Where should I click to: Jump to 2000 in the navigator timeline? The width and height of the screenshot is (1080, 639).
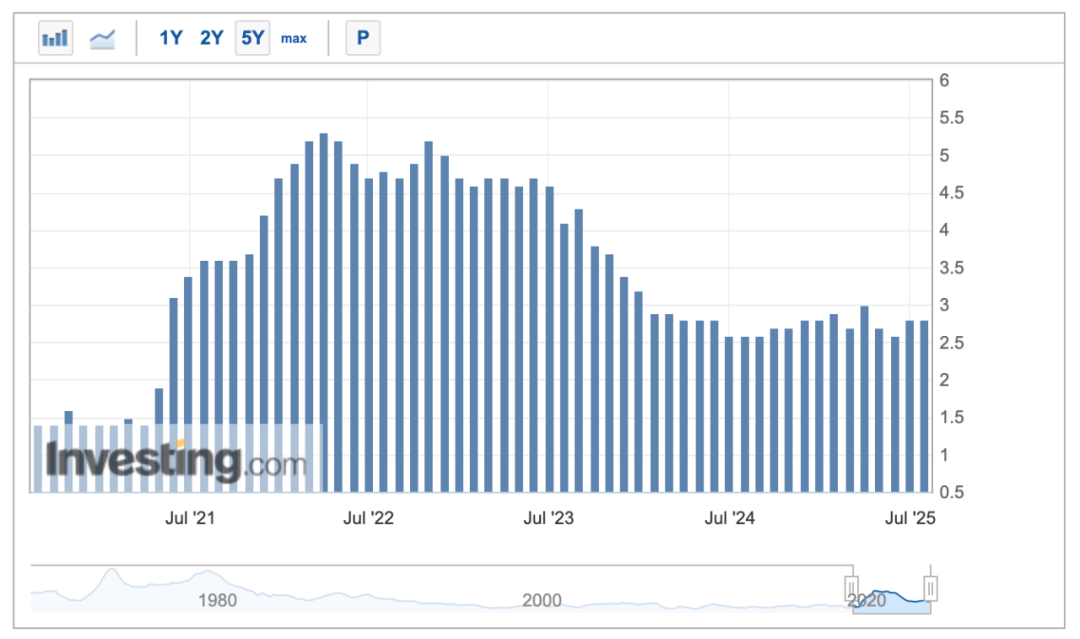541,601
